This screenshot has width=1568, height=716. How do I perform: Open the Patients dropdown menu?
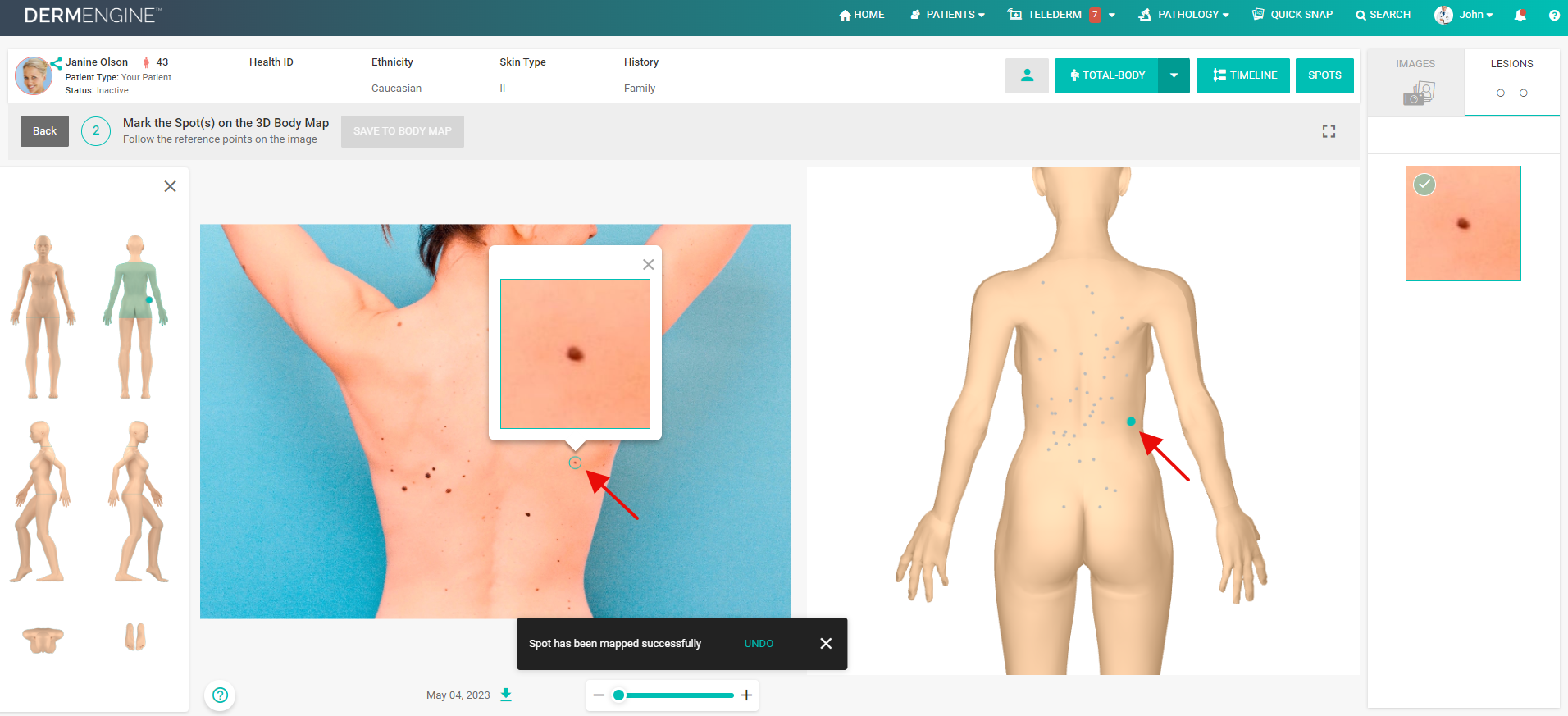tap(948, 15)
